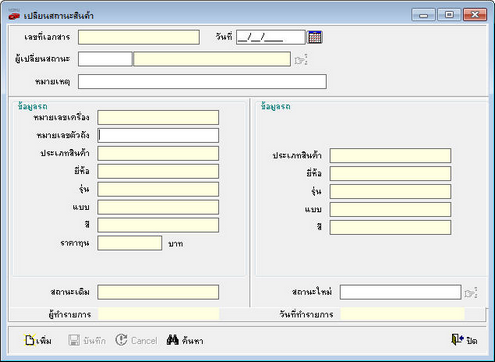Focus right panel ประเภทสินค้า field
Screen dimensions: 495x362
coord(390,156)
